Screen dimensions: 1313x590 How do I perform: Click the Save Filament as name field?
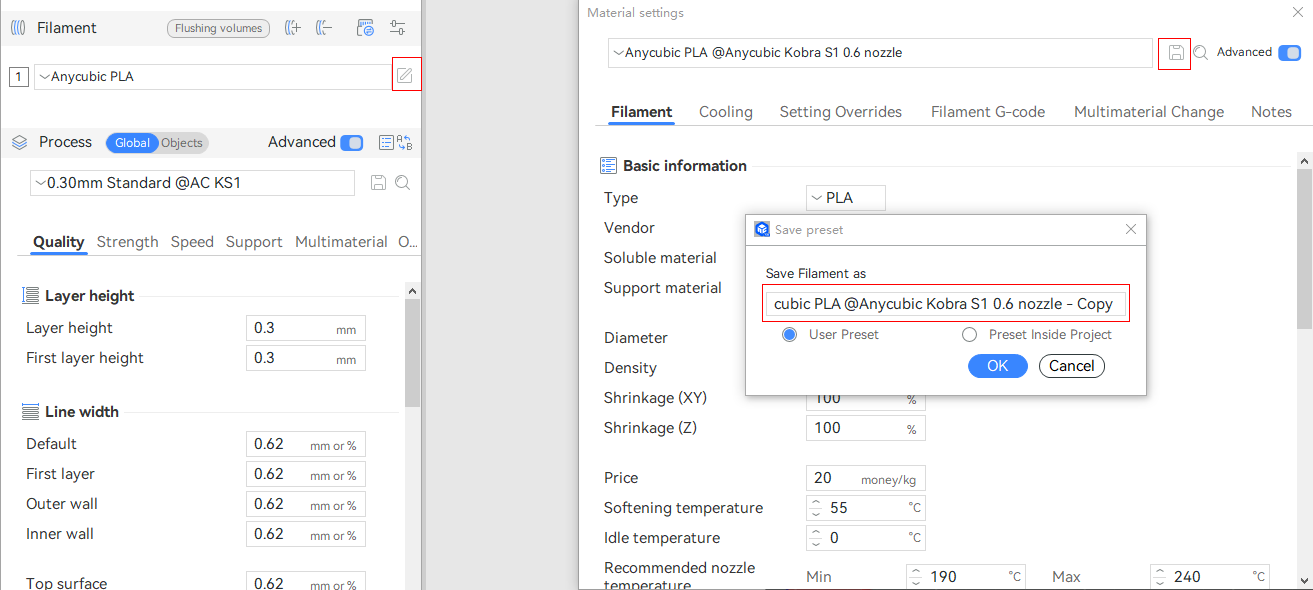[946, 304]
